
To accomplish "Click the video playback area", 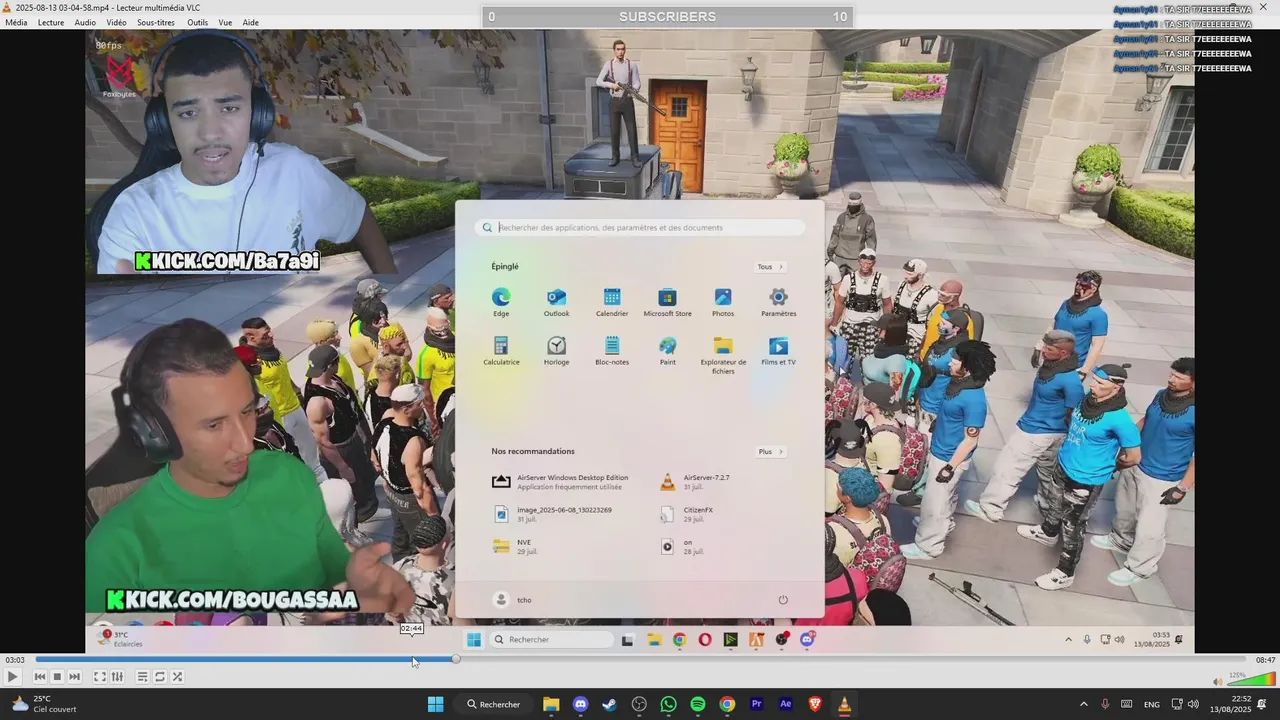I will pos(640,340).
